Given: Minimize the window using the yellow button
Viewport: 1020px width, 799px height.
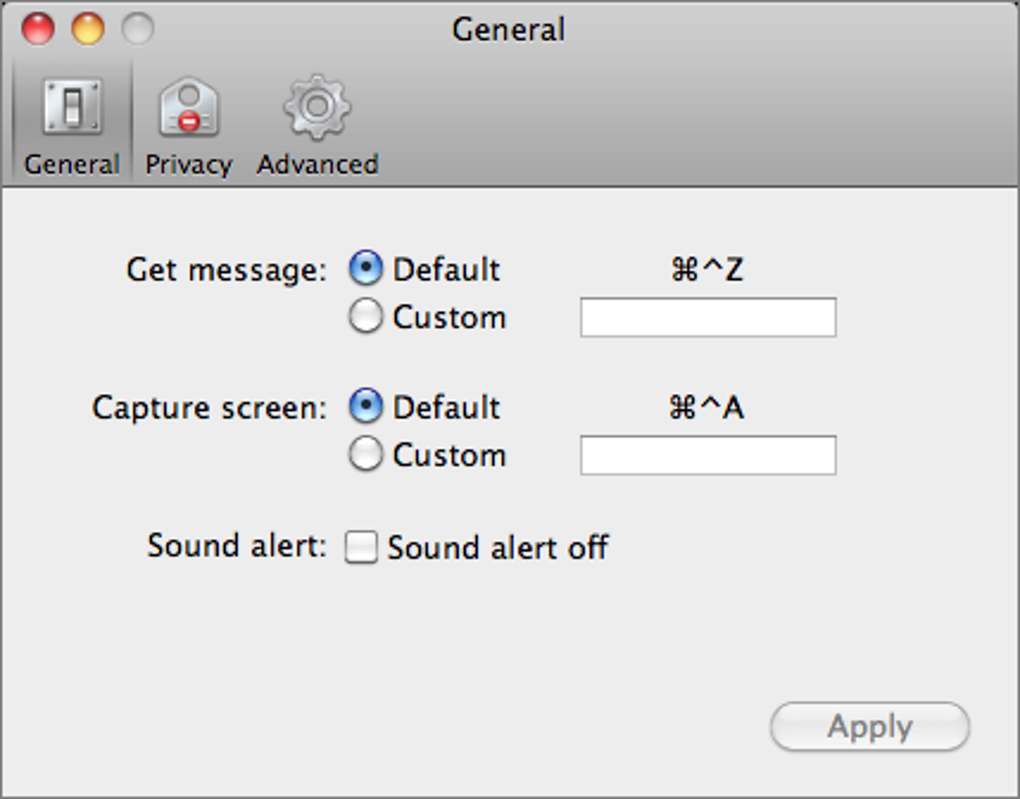Looking at the screenshot, I should tap(88, 29).
